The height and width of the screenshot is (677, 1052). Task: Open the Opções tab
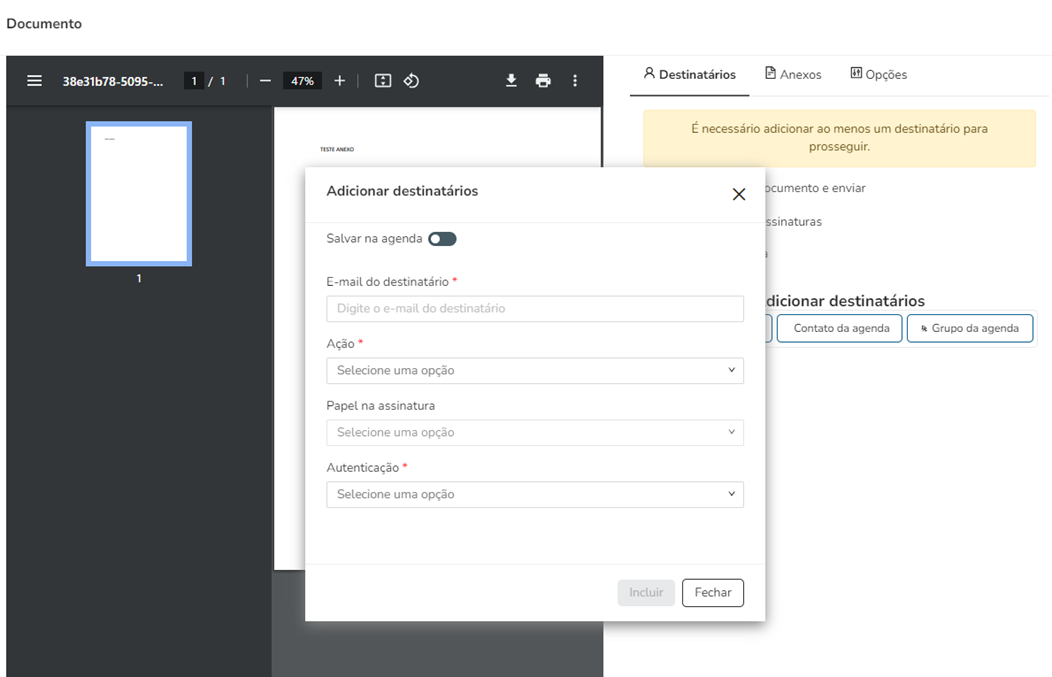click(x=879, y=75)
